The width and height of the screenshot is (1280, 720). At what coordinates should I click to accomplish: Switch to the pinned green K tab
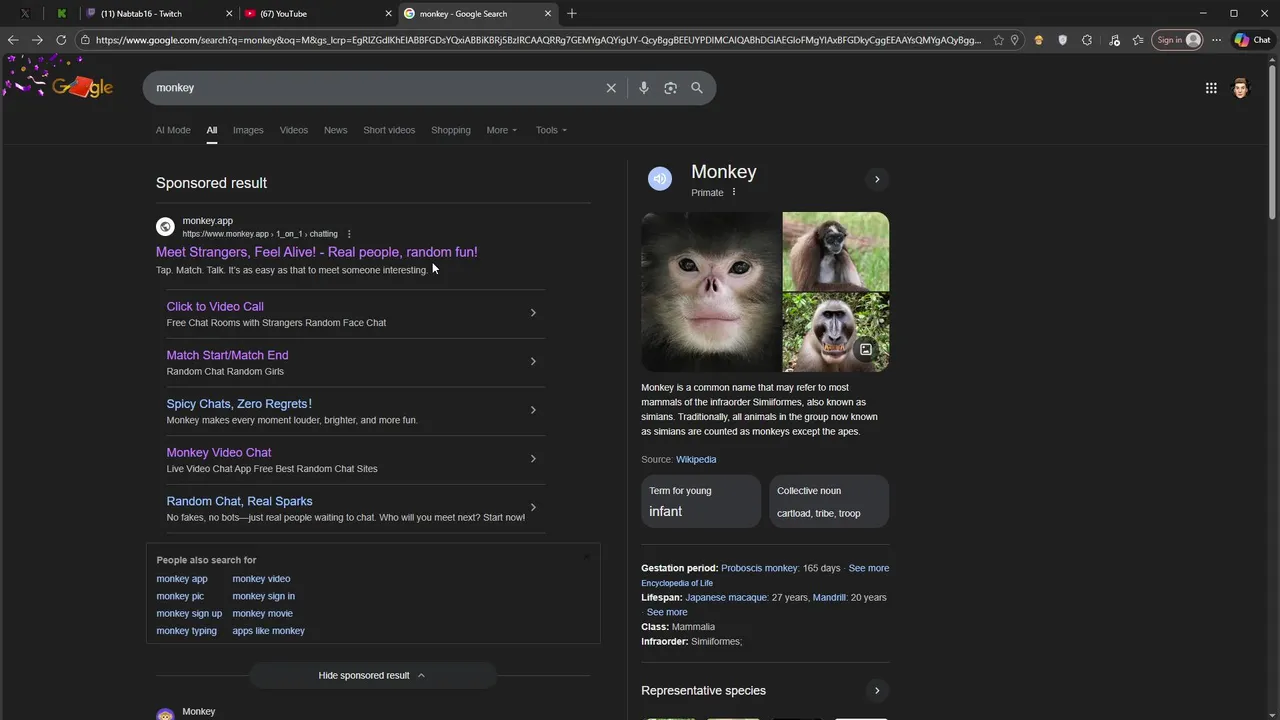coord(61,13)
